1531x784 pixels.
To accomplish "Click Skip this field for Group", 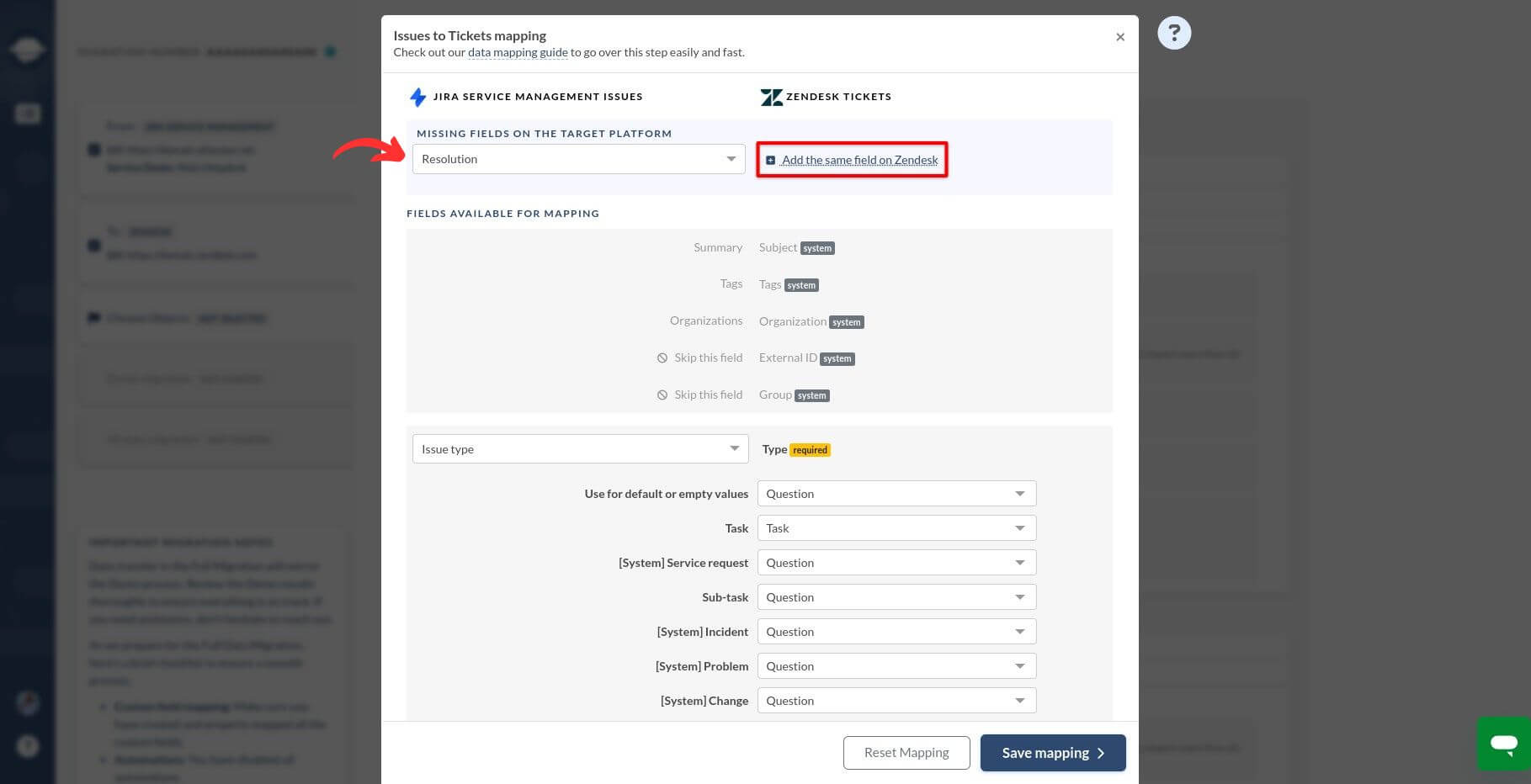I will [x=708, y=395].
